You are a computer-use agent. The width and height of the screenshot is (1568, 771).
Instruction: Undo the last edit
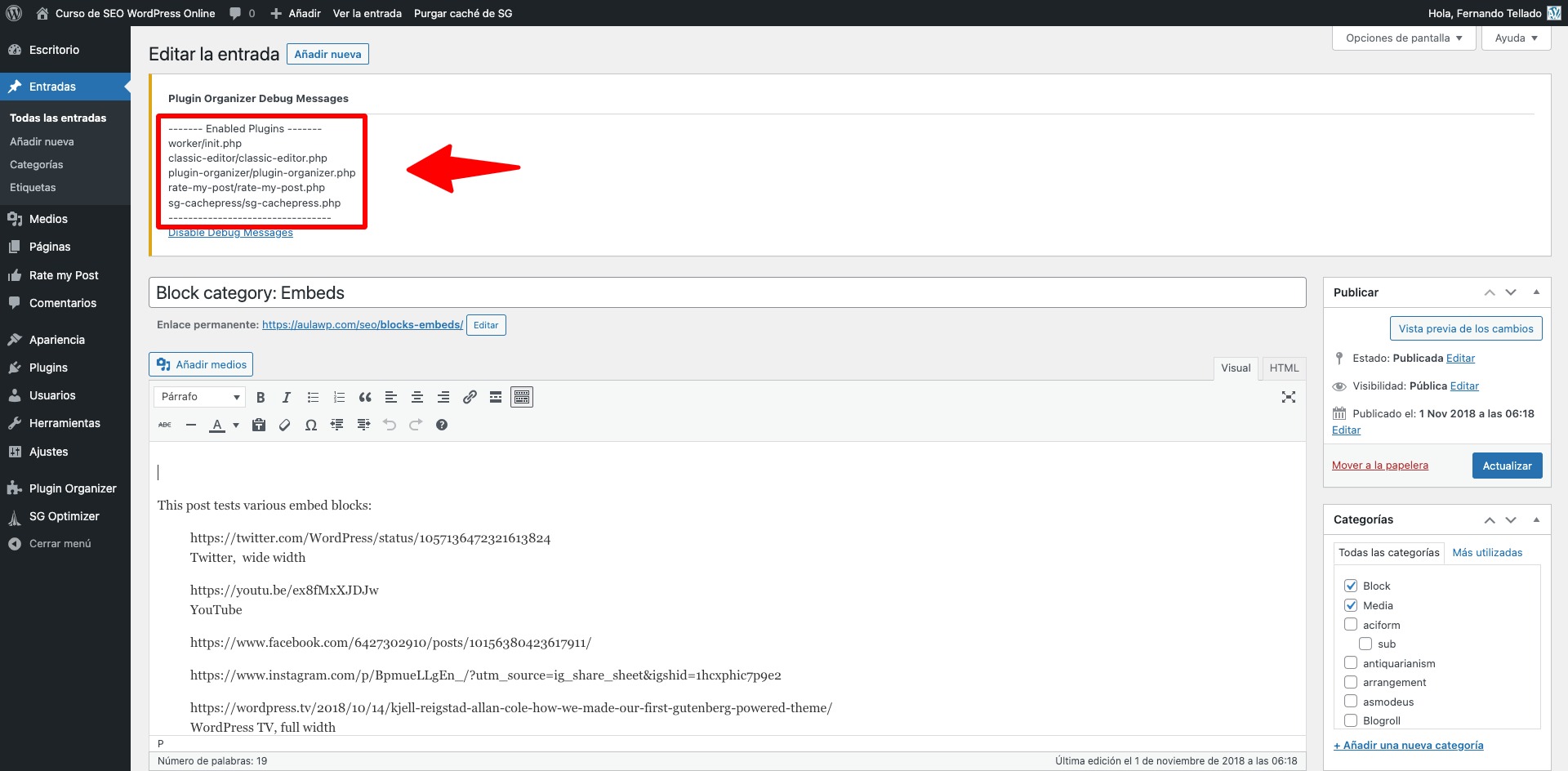pyautogui.click(x=390, y=425)
